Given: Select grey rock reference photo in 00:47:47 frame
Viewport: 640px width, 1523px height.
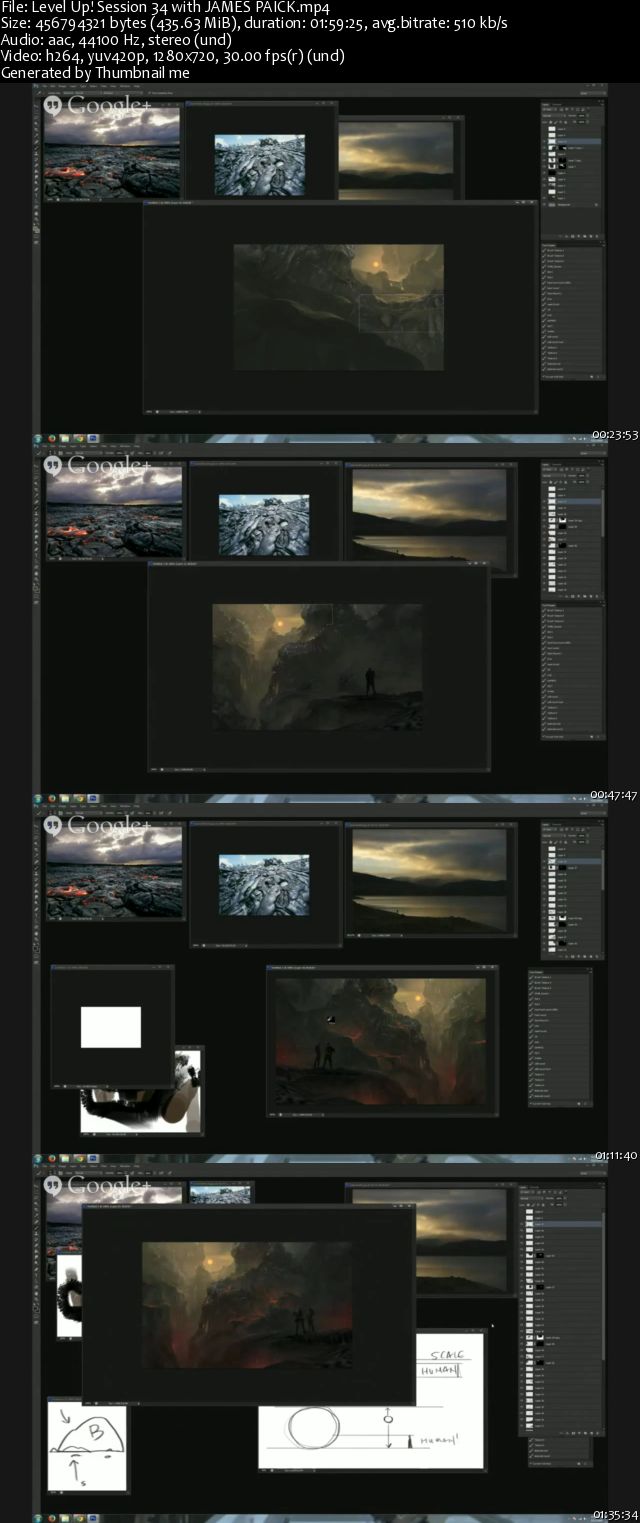Looking at the screenshot, I should pyautogui.click(x=263, y=525).
